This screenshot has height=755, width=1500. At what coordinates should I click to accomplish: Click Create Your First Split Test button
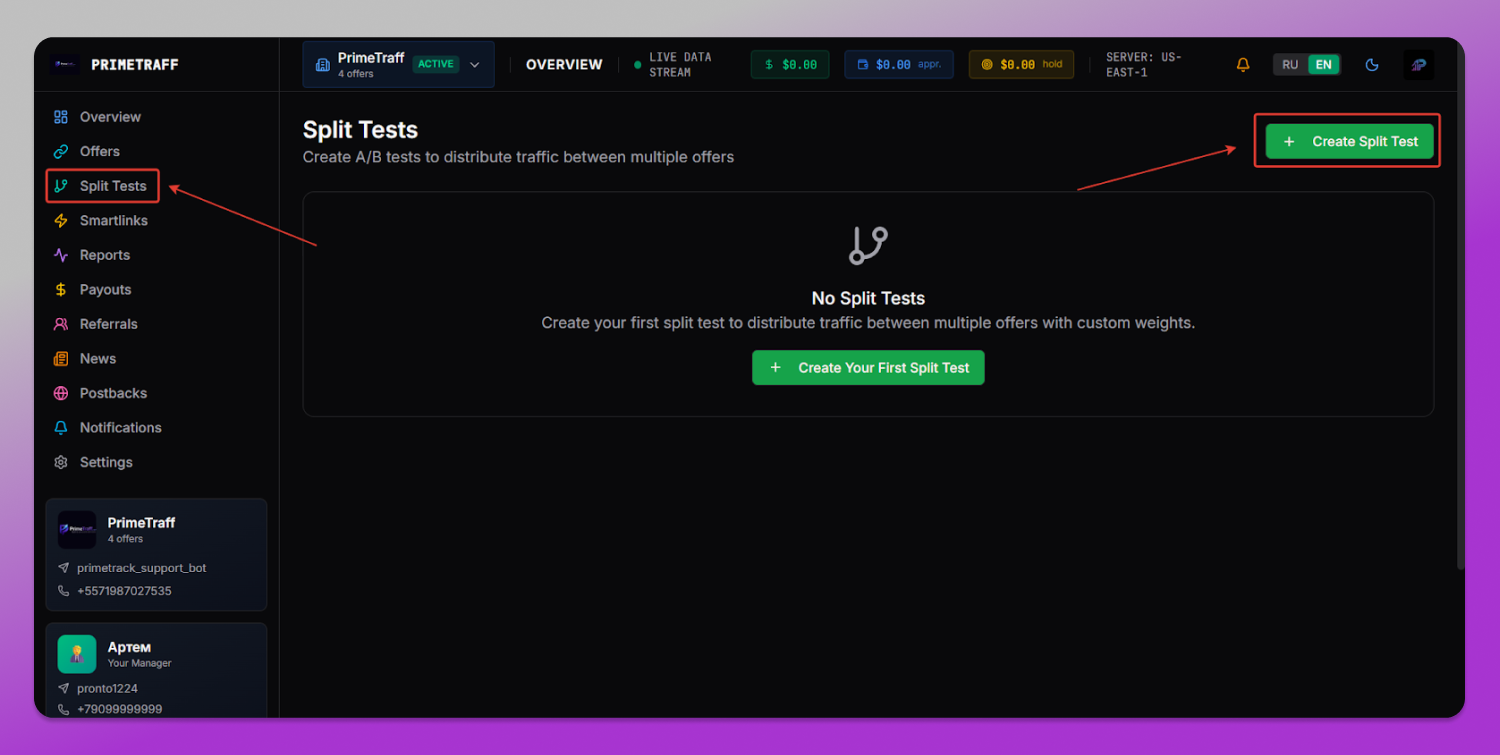coord(868,367)
